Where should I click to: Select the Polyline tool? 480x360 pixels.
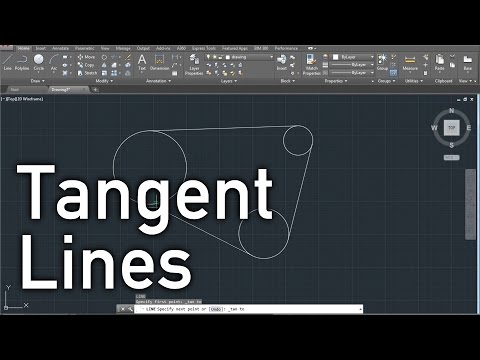click(x=22, y=62)
